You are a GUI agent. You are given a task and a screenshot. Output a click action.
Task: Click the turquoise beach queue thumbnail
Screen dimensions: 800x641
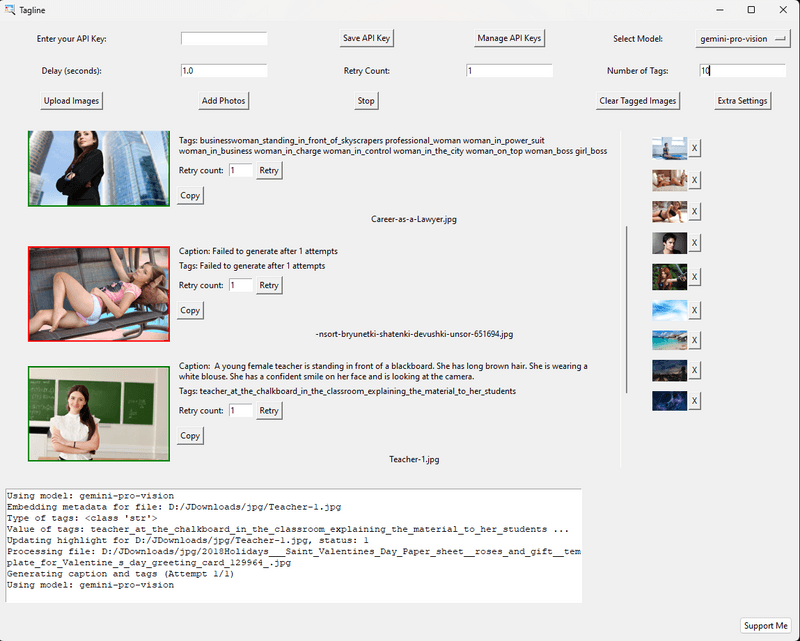669,340
